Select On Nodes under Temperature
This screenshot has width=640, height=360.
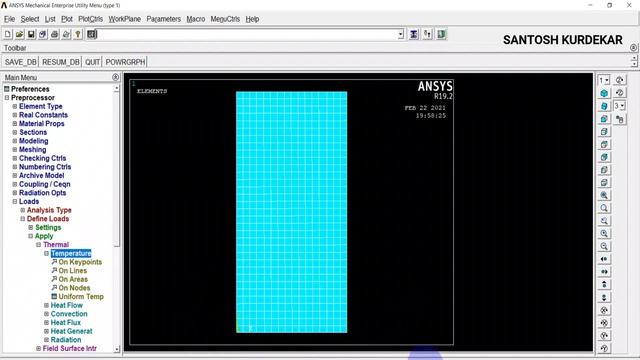tap(74, 288)
